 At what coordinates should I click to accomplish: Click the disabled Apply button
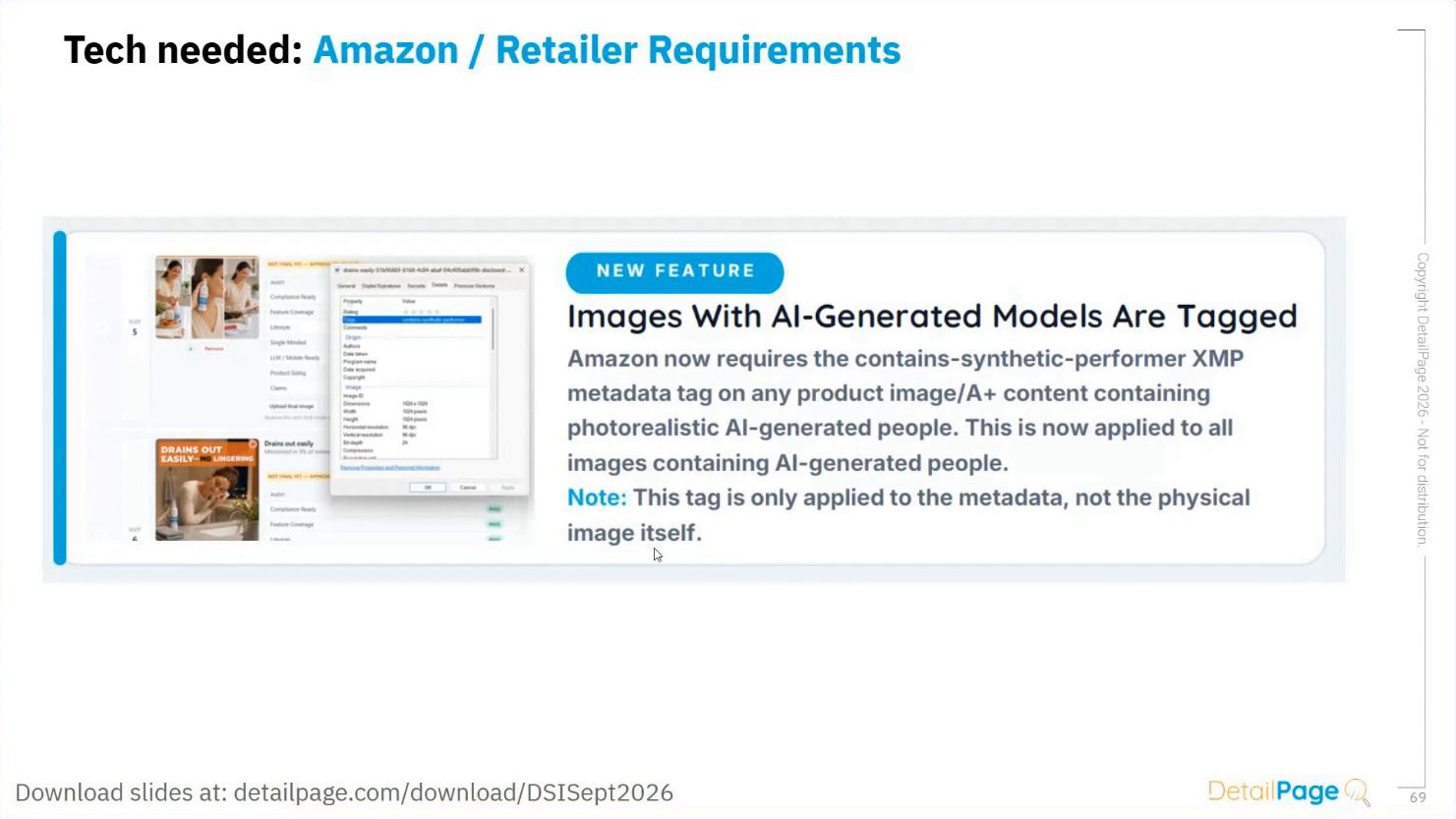coord(507,488)
